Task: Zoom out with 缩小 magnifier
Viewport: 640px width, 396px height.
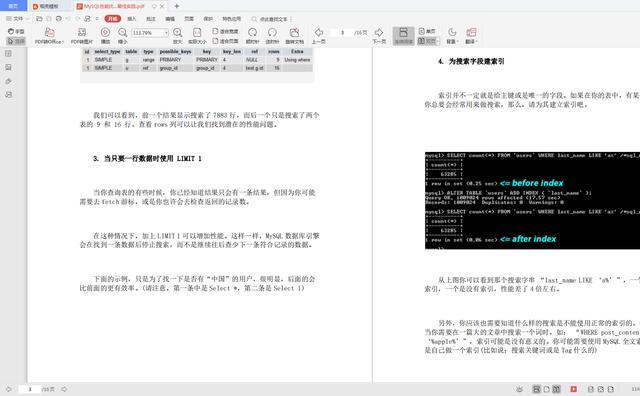Action: click(122, 36)
